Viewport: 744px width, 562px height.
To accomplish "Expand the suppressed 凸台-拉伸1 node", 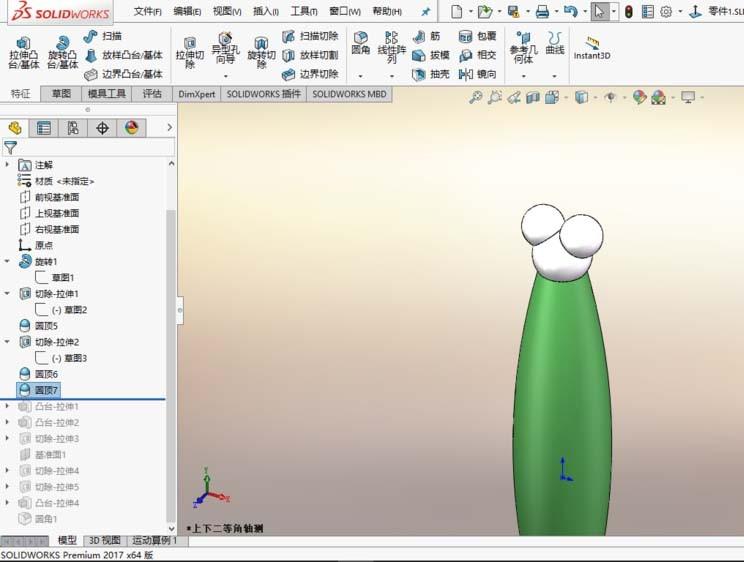I will pyautogui.click(x=7, y=406).
